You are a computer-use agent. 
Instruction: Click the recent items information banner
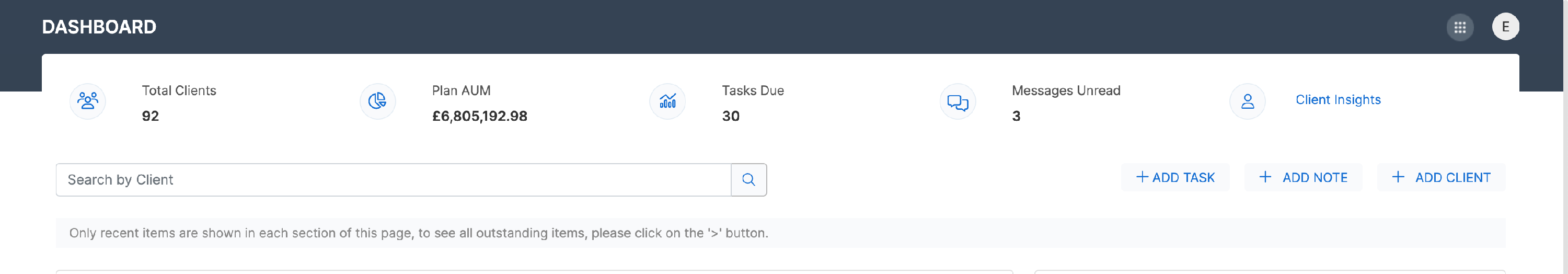pos(780,233)
